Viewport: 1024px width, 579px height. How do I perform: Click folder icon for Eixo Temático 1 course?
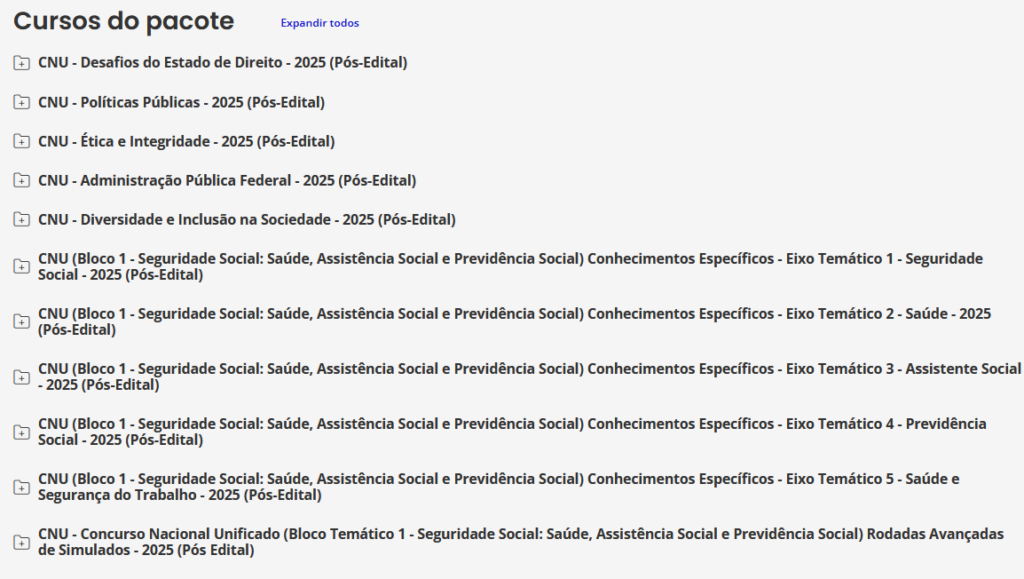click(21, 266)
